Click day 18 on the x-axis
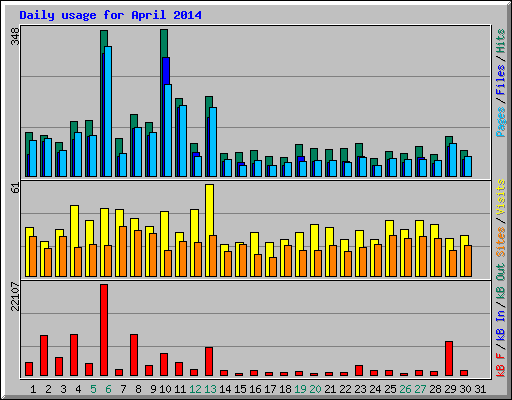This screenshot has height=400, width=512. click(285, 389)
